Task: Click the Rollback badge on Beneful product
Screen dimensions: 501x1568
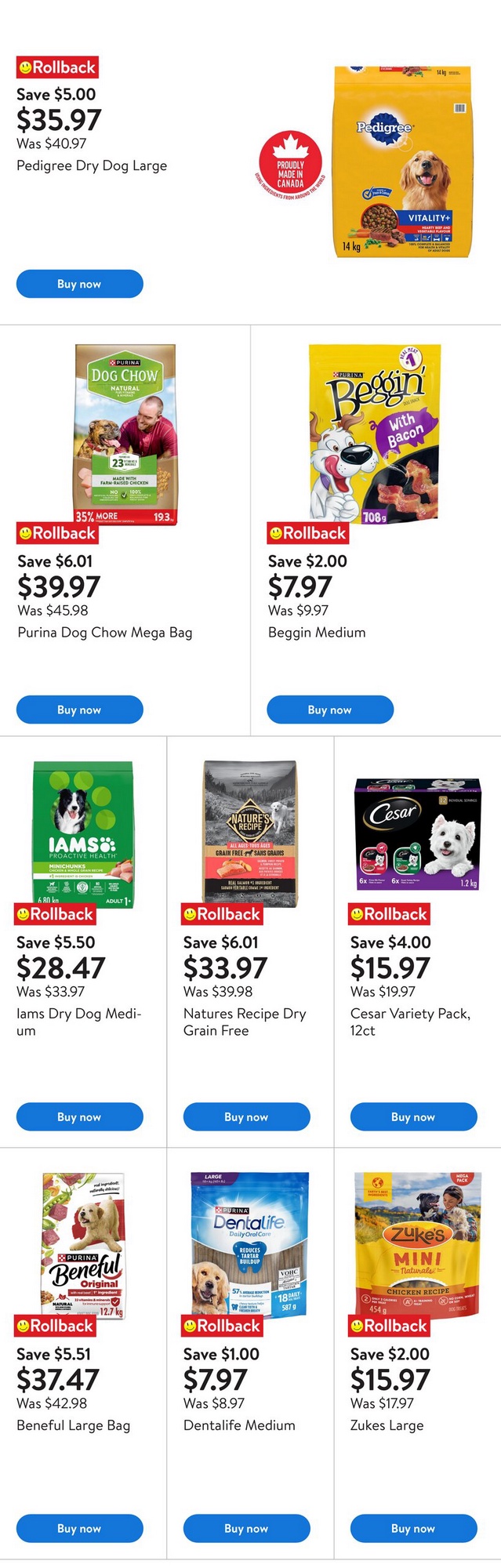Action: [x=56, y=1326]
